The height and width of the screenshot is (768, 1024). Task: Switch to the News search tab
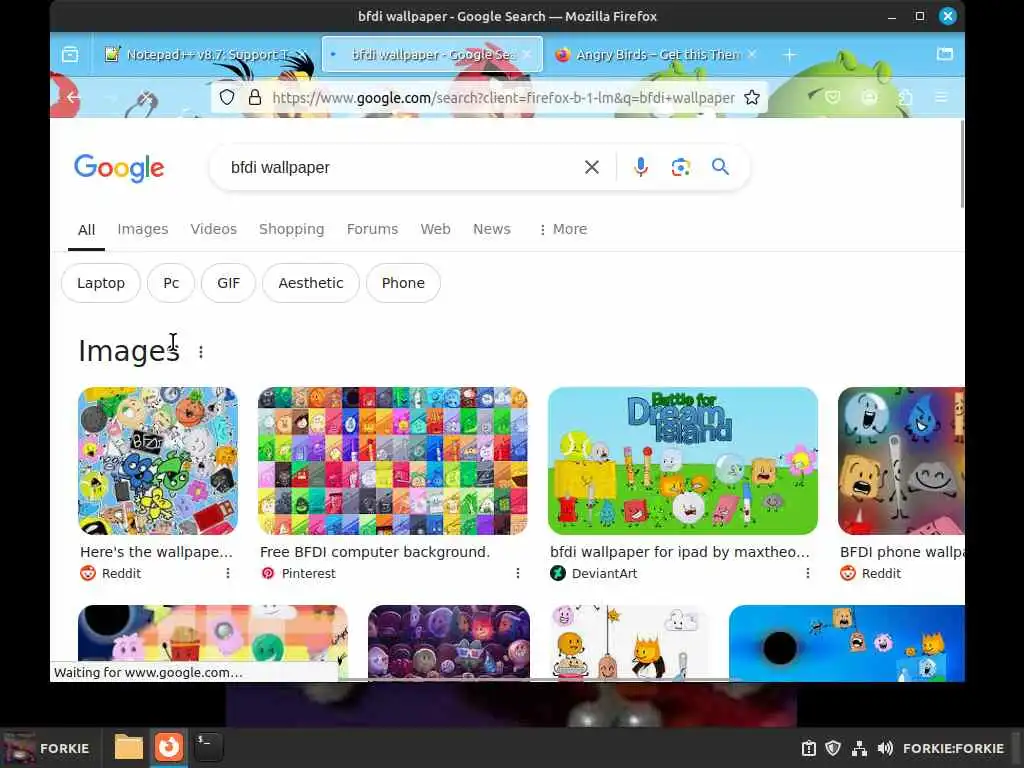click(x=491, y=229)
